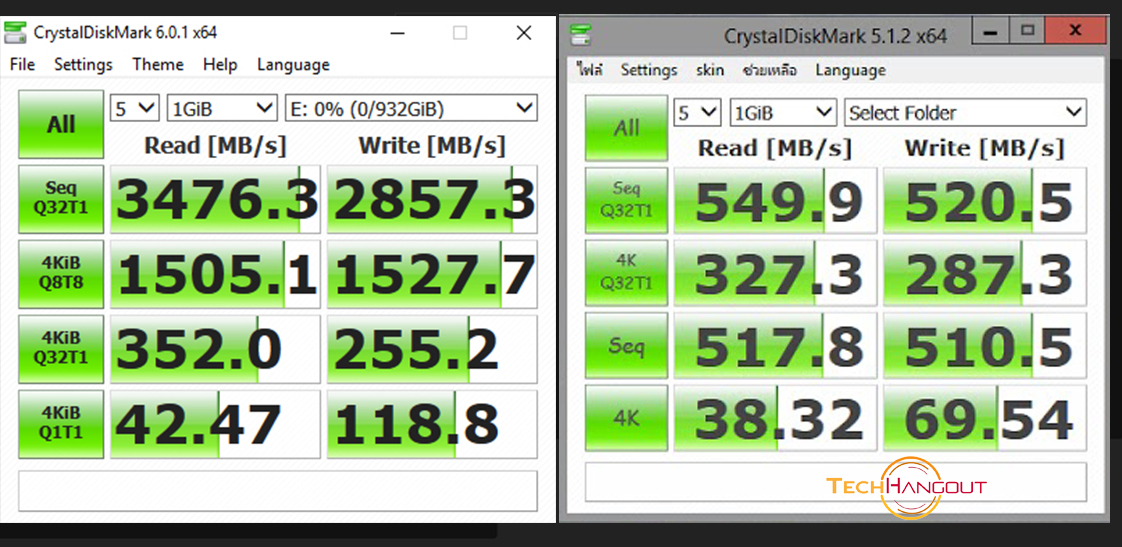The height and width of the screenshot is (547, 1122).
Task: Open 1GiB test size dropdown in 6.0.1
Action: coord(222,109)
